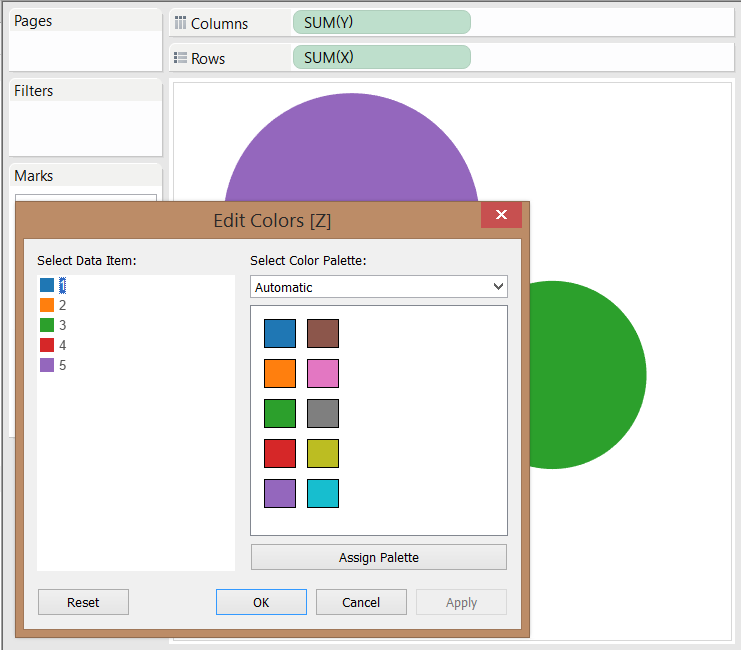
Task: Select the green palette color swatch
Action: (x=280, y=413)
